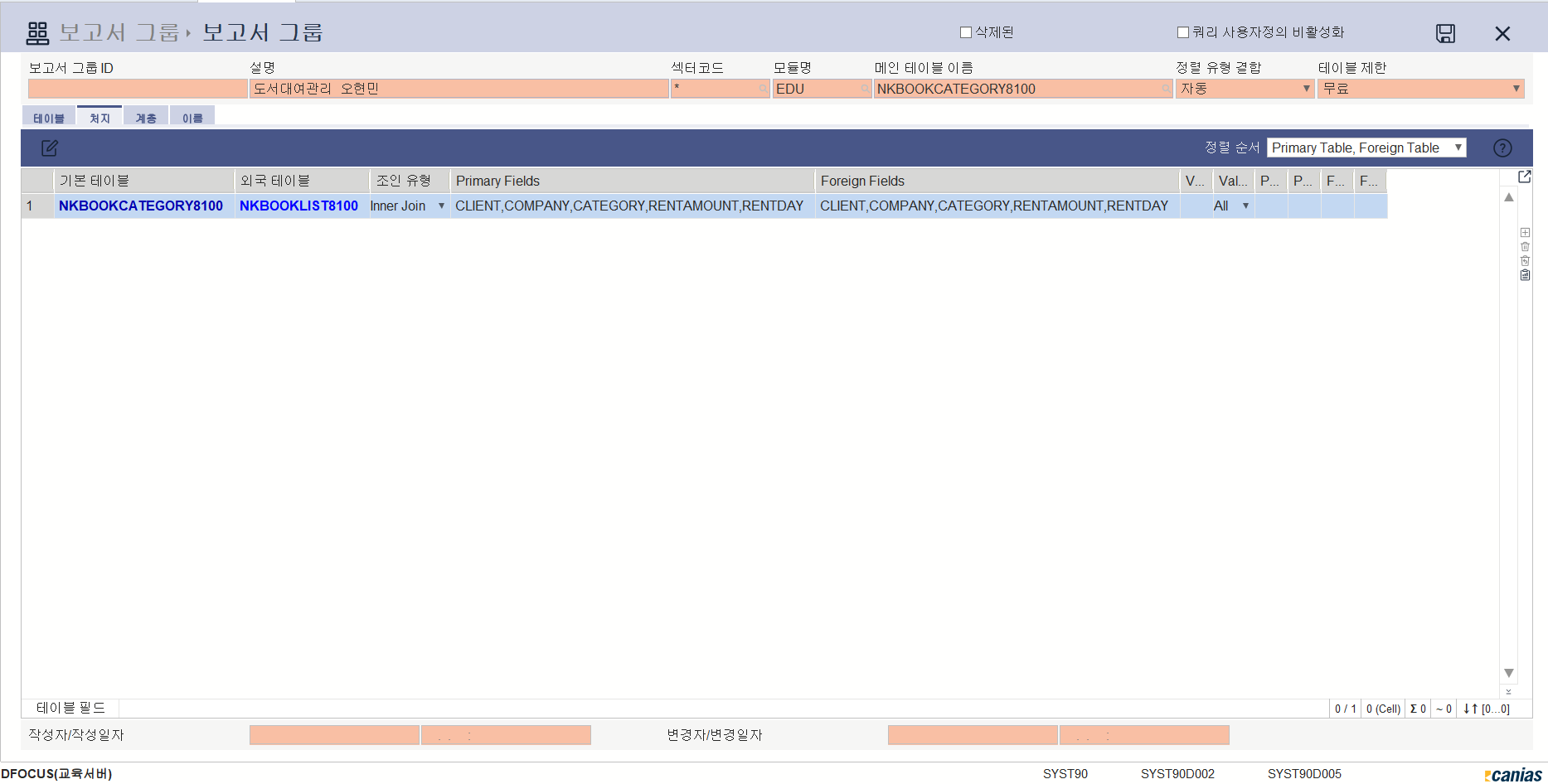
Task: Click the edit pencil icon in blue toolbar
Action: click(x=50, y=148)
